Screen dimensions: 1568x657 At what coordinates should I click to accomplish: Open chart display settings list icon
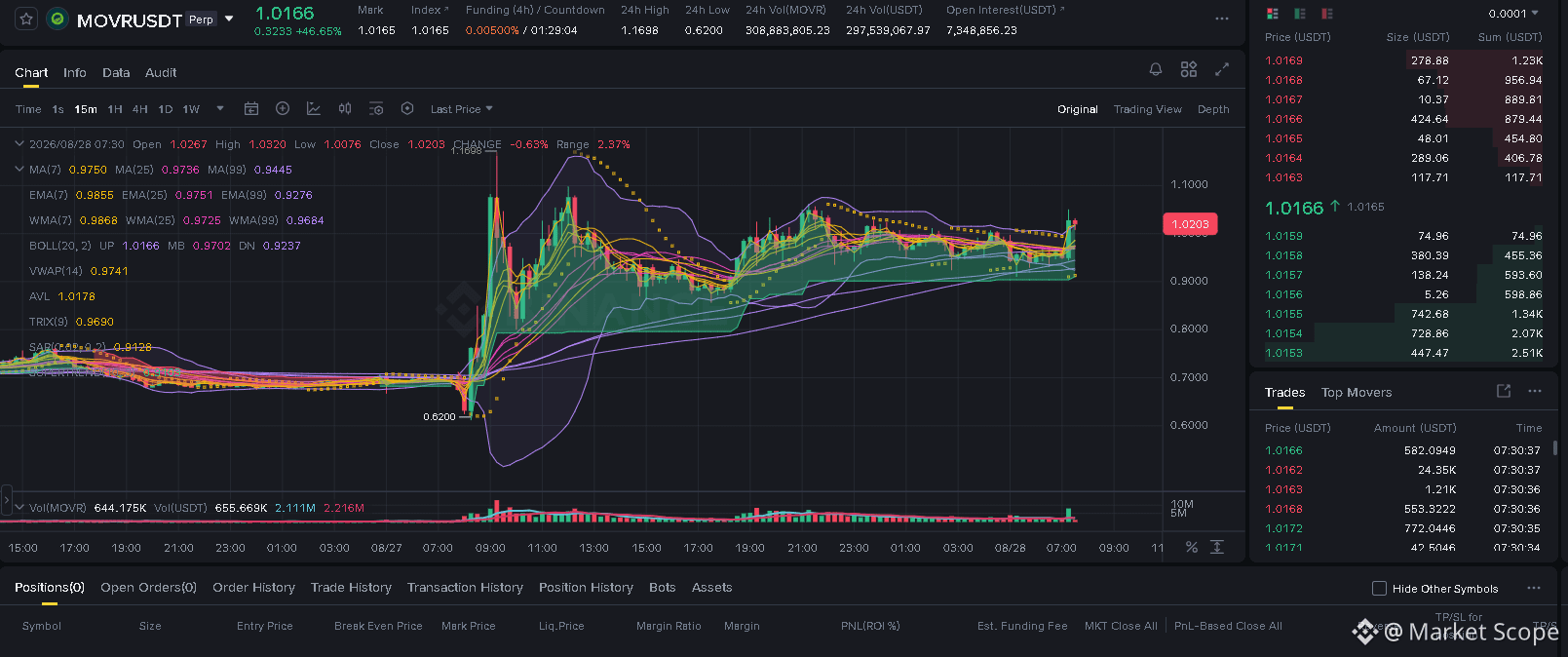(376, 109)
